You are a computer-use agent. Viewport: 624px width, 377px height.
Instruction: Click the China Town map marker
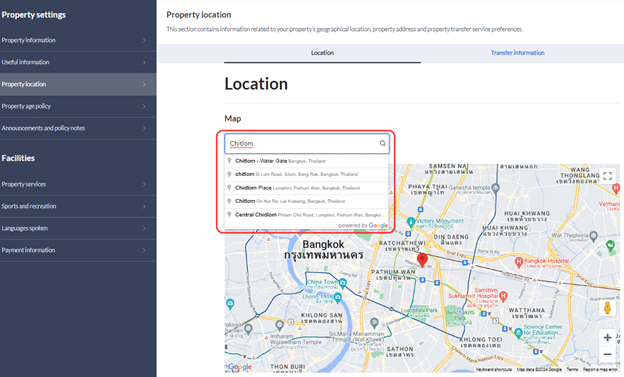[342, 283]
